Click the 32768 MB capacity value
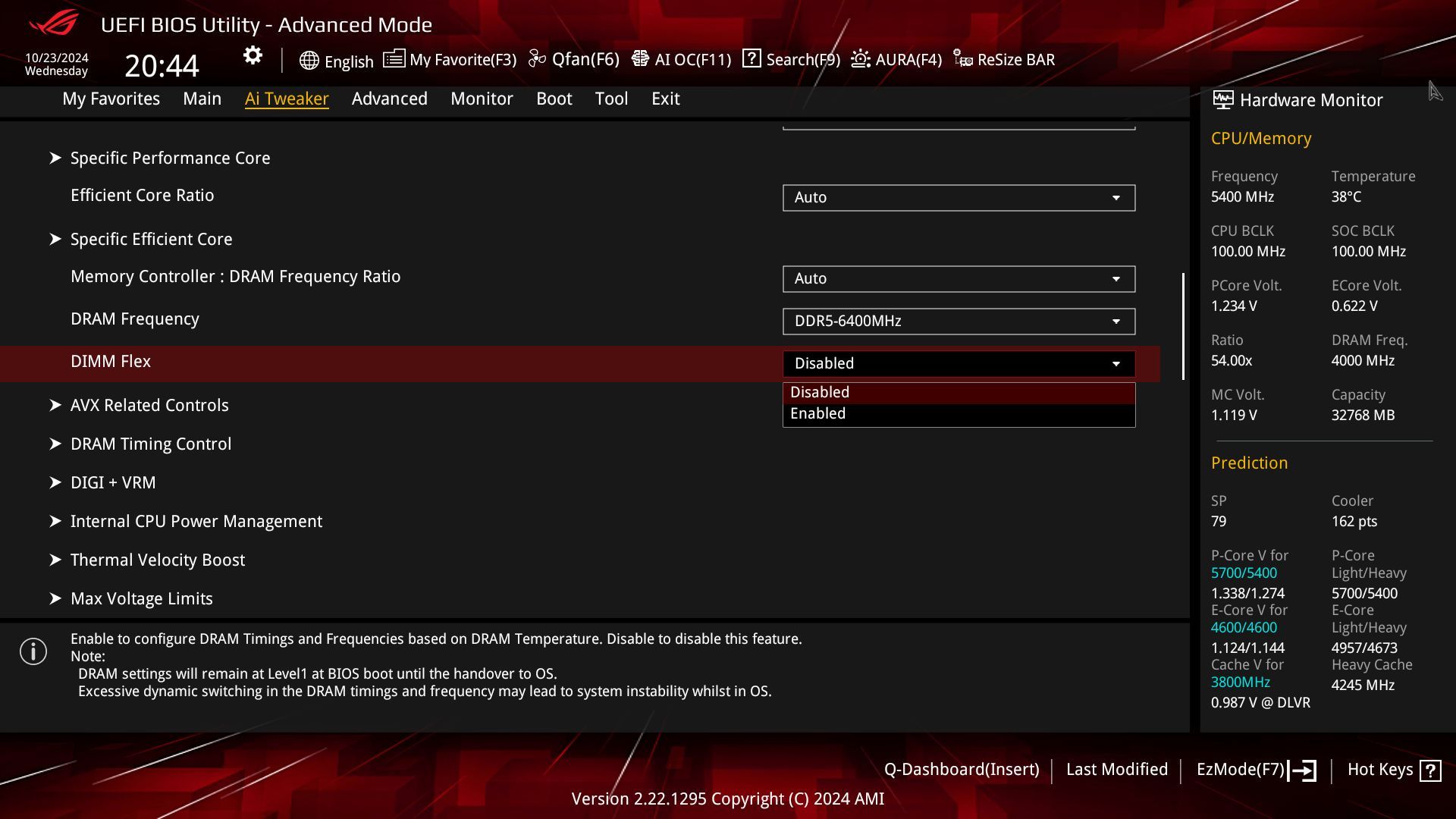Screen dimensions: 1456x819 tap(1363, 415)
